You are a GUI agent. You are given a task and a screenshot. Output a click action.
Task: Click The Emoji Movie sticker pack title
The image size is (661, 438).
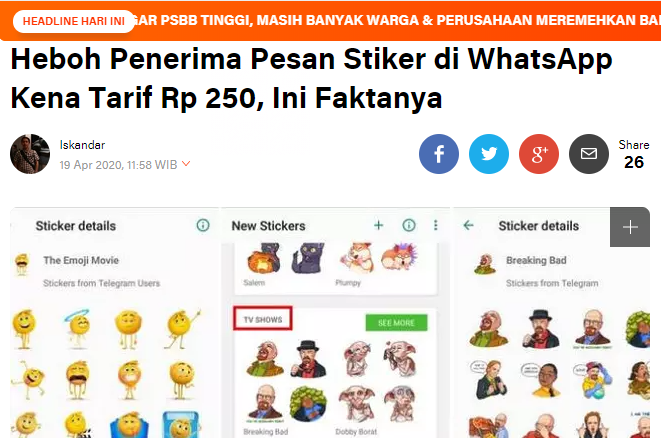pos(81,261)
